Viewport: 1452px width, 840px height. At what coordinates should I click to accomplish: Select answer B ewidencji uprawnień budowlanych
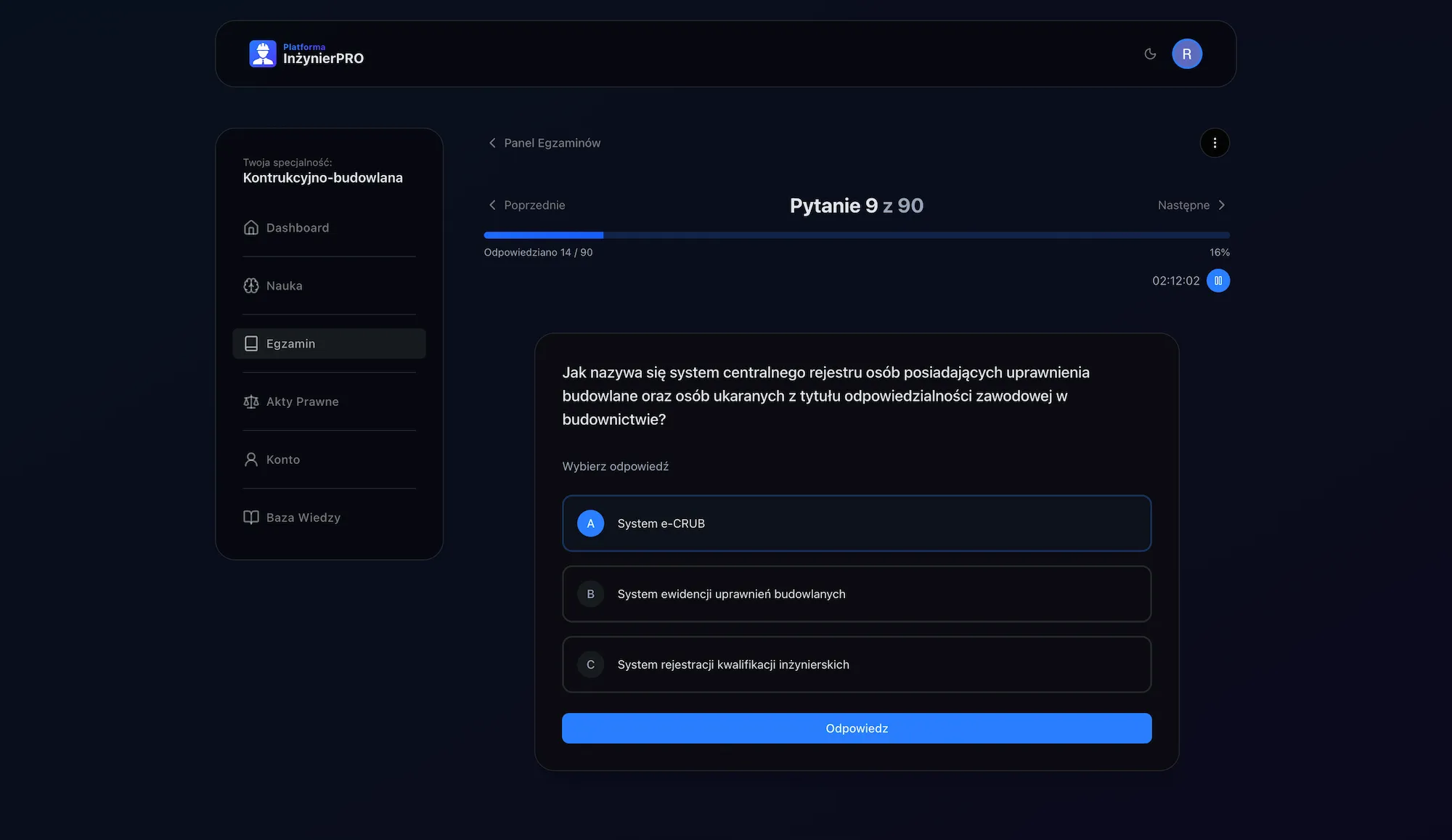point(856,594)
